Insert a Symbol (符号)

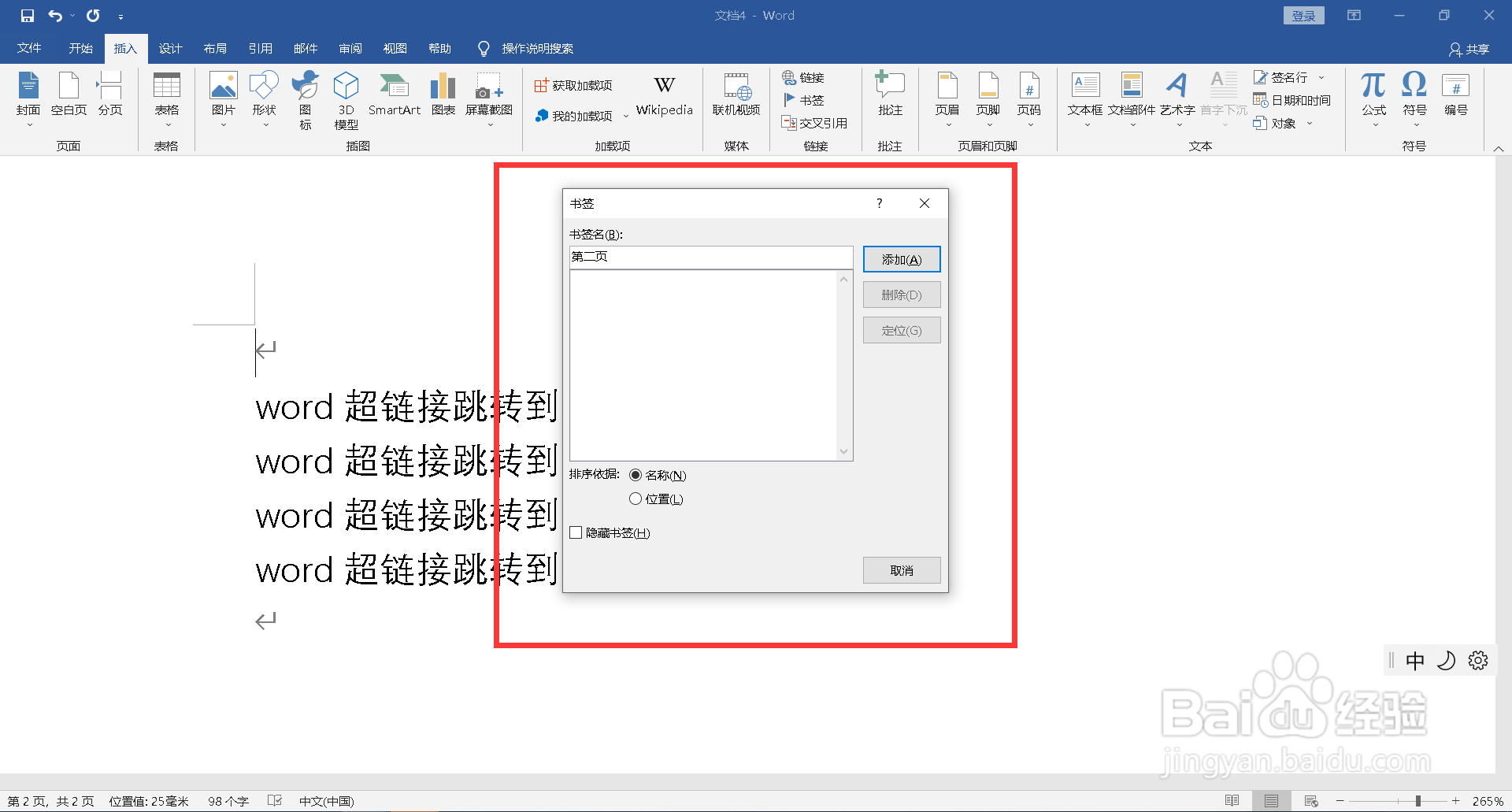pos(1415,100)
